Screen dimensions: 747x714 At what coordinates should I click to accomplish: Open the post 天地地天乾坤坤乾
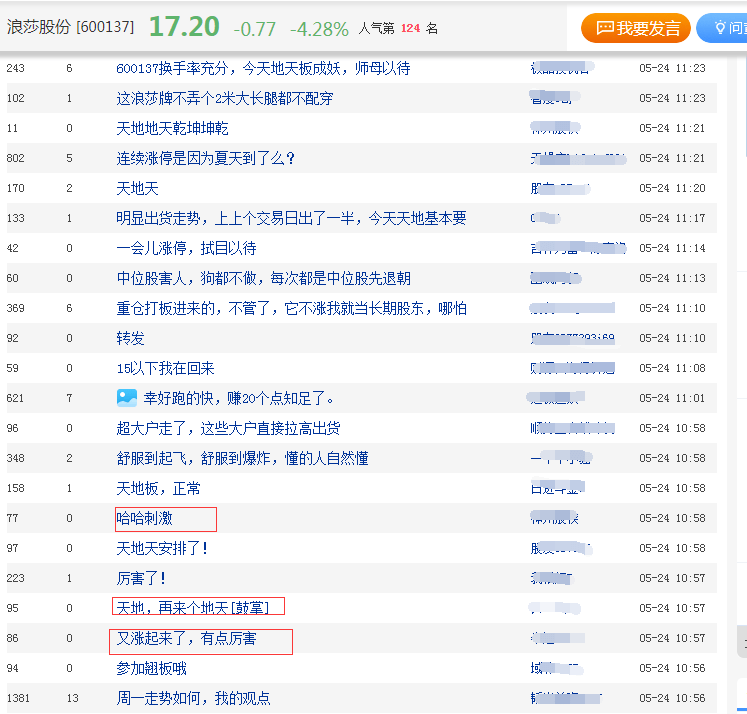(x=172, y=128)
